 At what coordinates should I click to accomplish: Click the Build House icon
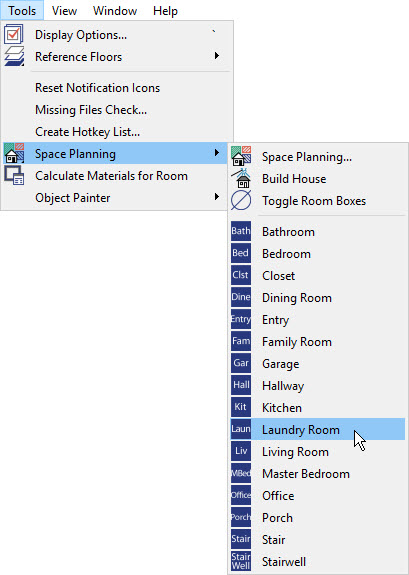(241, 179)
